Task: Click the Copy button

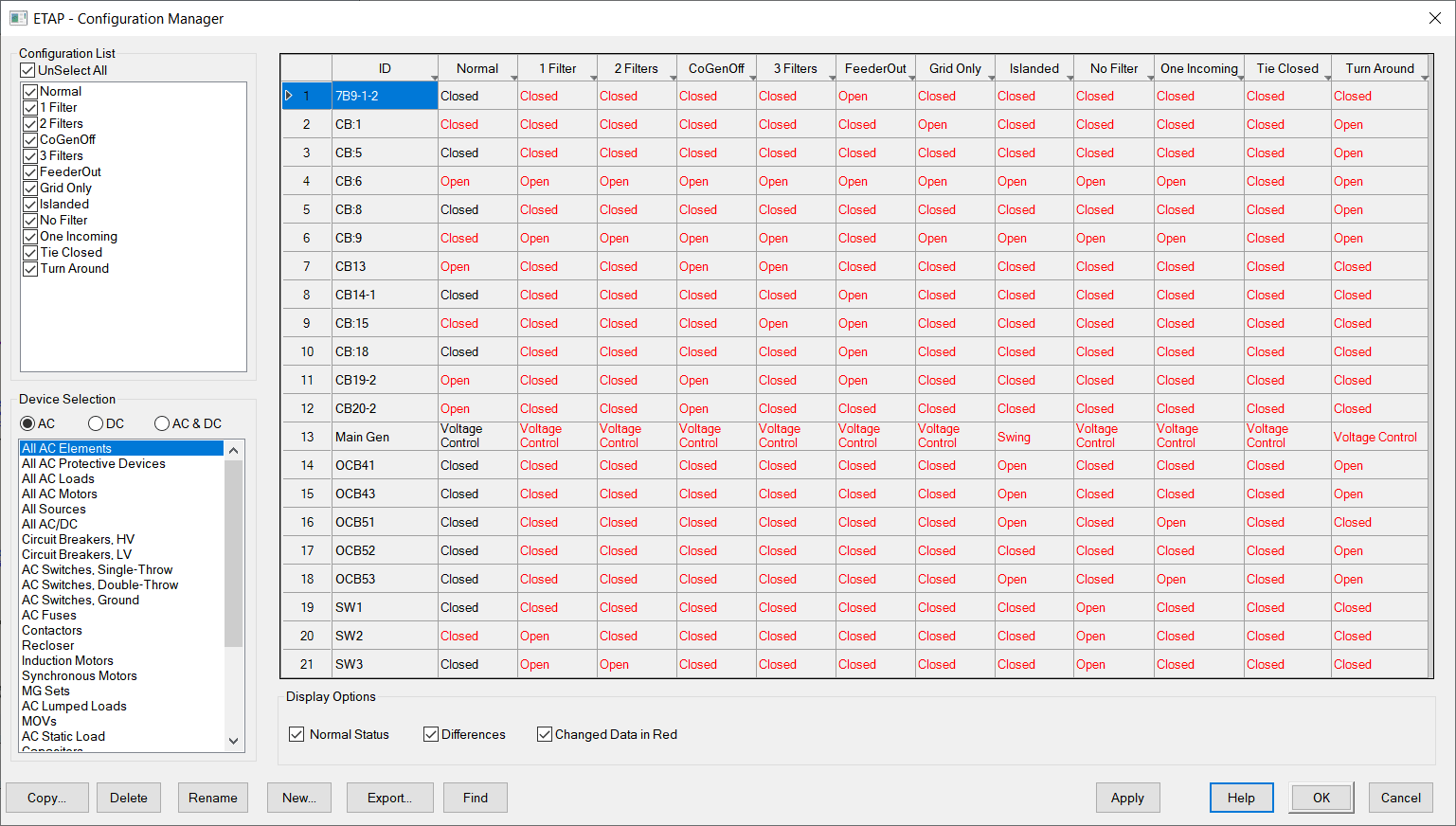Action: point(46,798)
